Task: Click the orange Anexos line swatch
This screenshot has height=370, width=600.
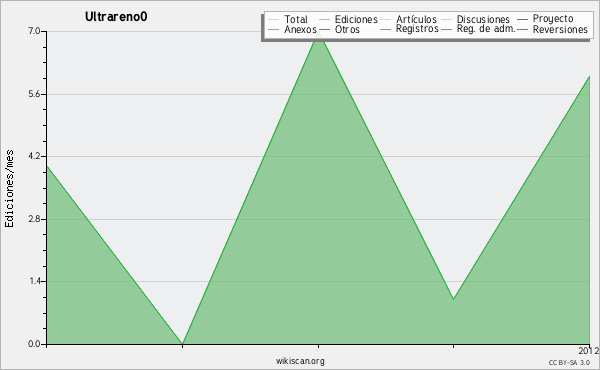Action: coord(274,29)
